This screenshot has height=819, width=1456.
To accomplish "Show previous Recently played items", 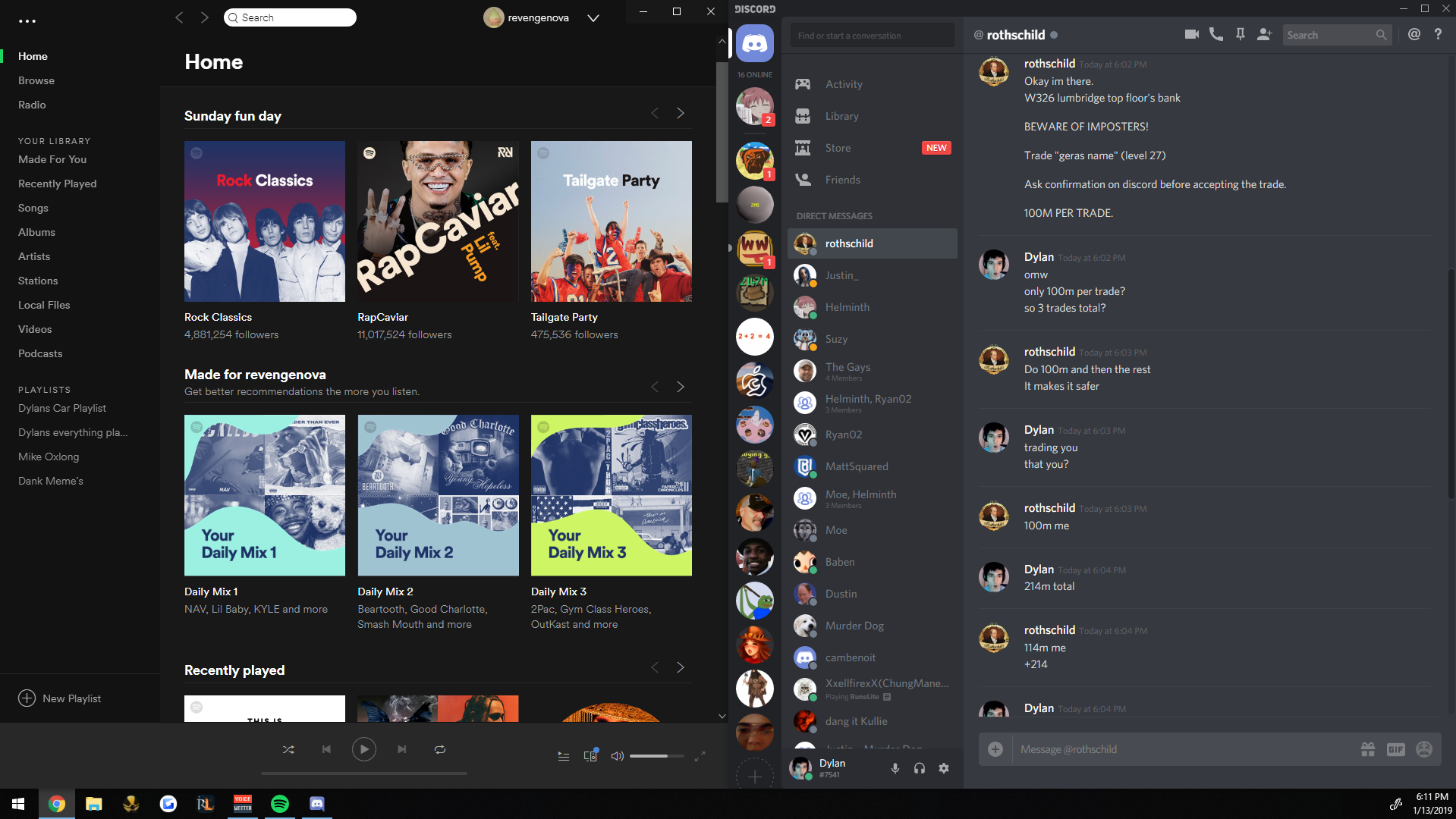I will 655,667.
